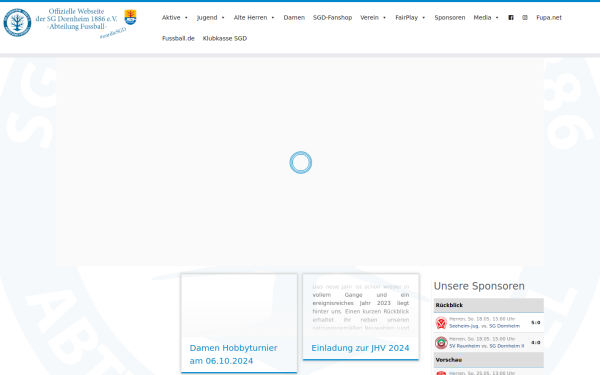The height and width of the screenshot is (375, 600).
Task: Open the Aktive menu label
Action: tap(171, 18)
